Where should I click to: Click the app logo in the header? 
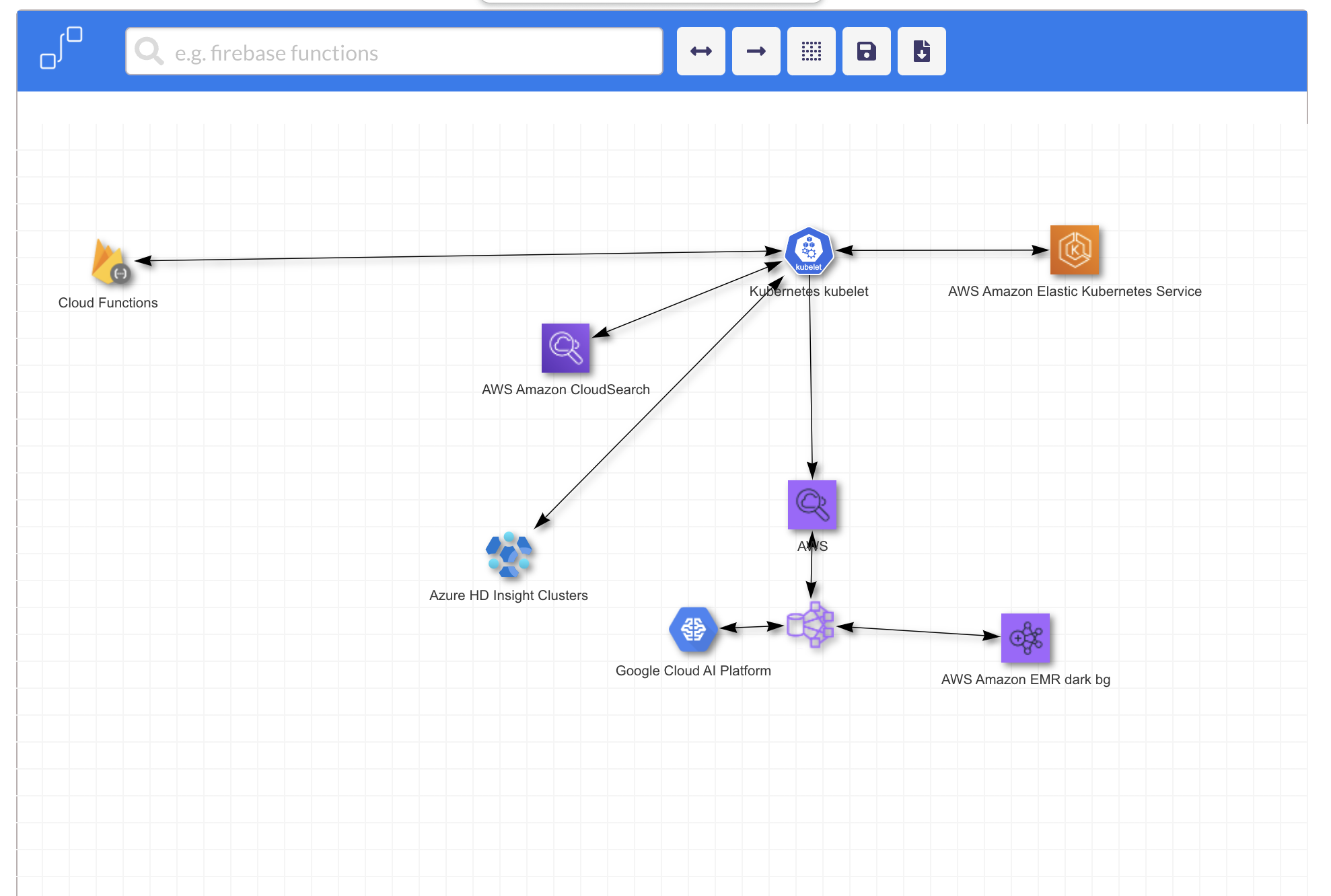click(61, 48)
